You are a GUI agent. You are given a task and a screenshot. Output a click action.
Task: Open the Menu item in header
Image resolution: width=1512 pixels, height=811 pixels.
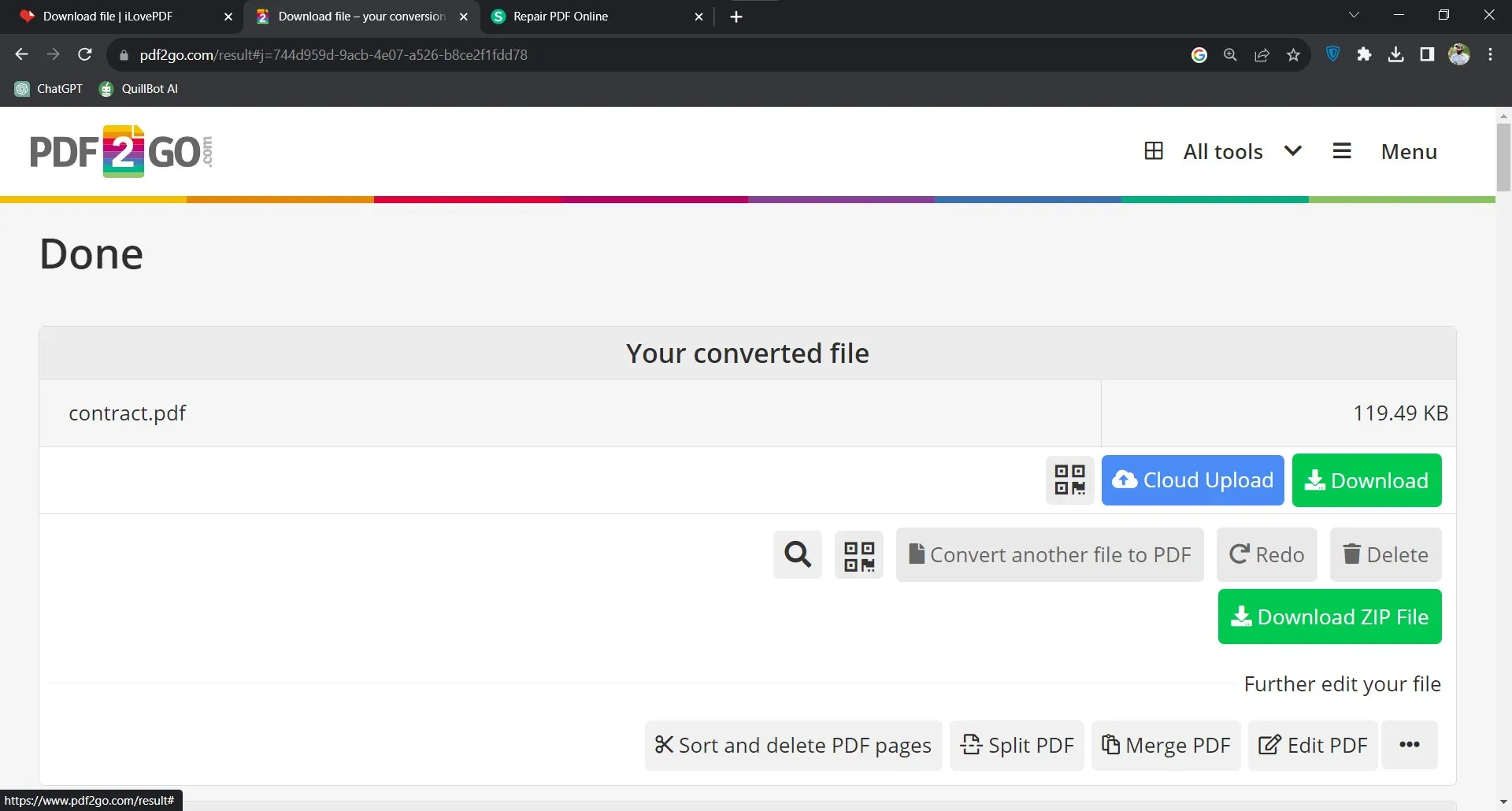point(1409,151)
